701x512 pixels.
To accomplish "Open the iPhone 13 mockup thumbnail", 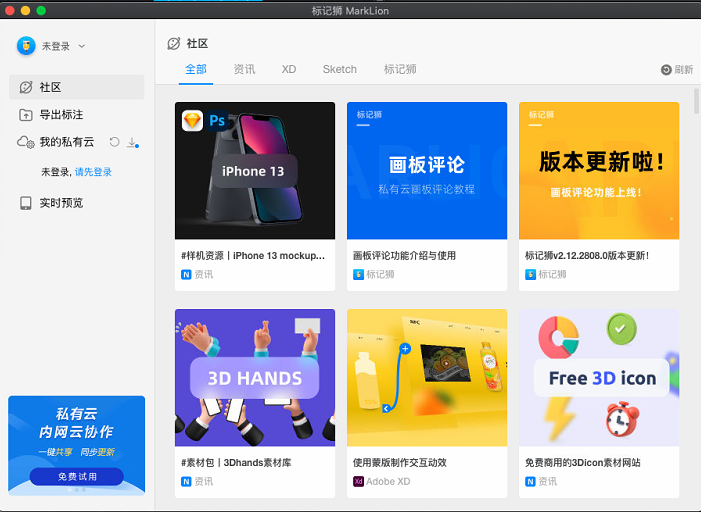I will pos(255,170).
